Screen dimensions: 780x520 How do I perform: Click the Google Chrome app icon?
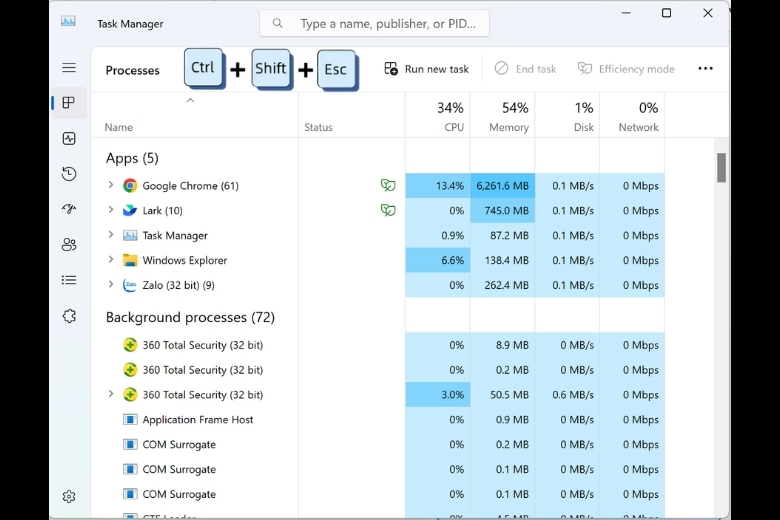coord(130,186)
